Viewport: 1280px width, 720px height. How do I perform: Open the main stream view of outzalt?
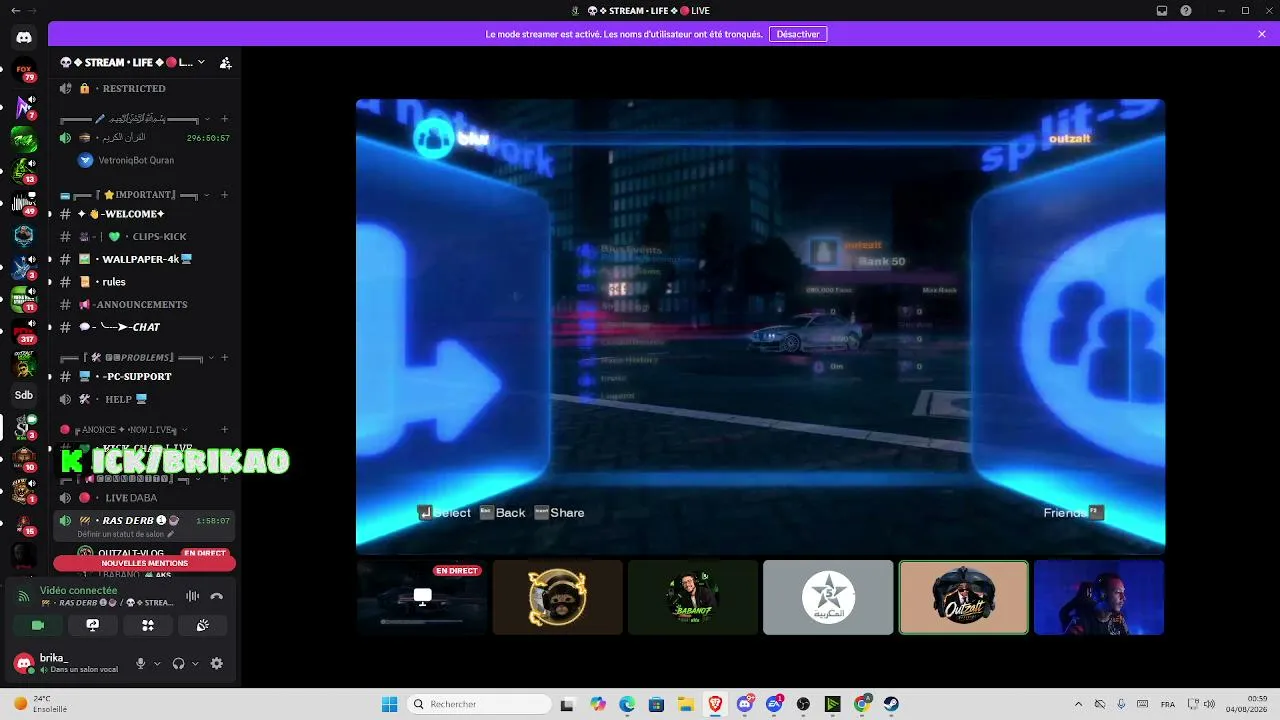click(760, 325)
